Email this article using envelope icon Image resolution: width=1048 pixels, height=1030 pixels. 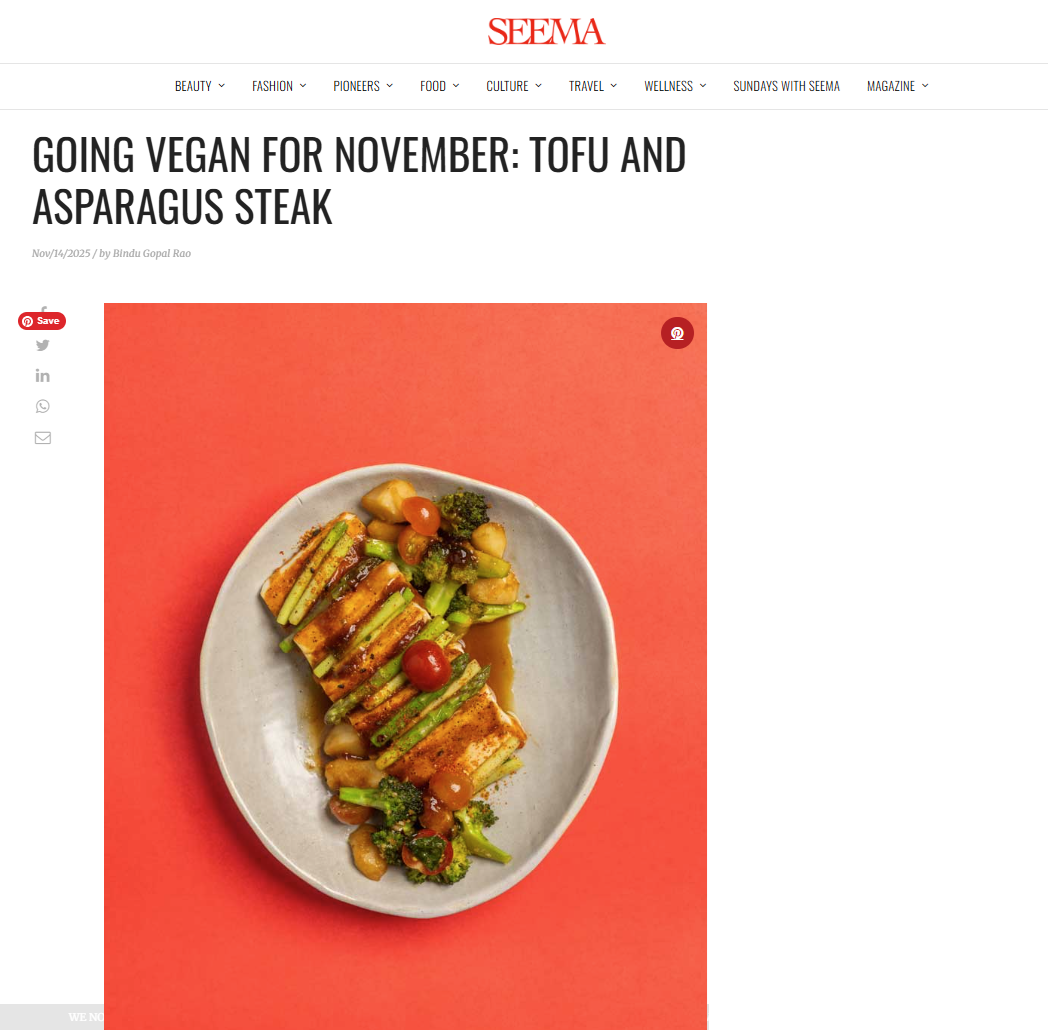43,438
